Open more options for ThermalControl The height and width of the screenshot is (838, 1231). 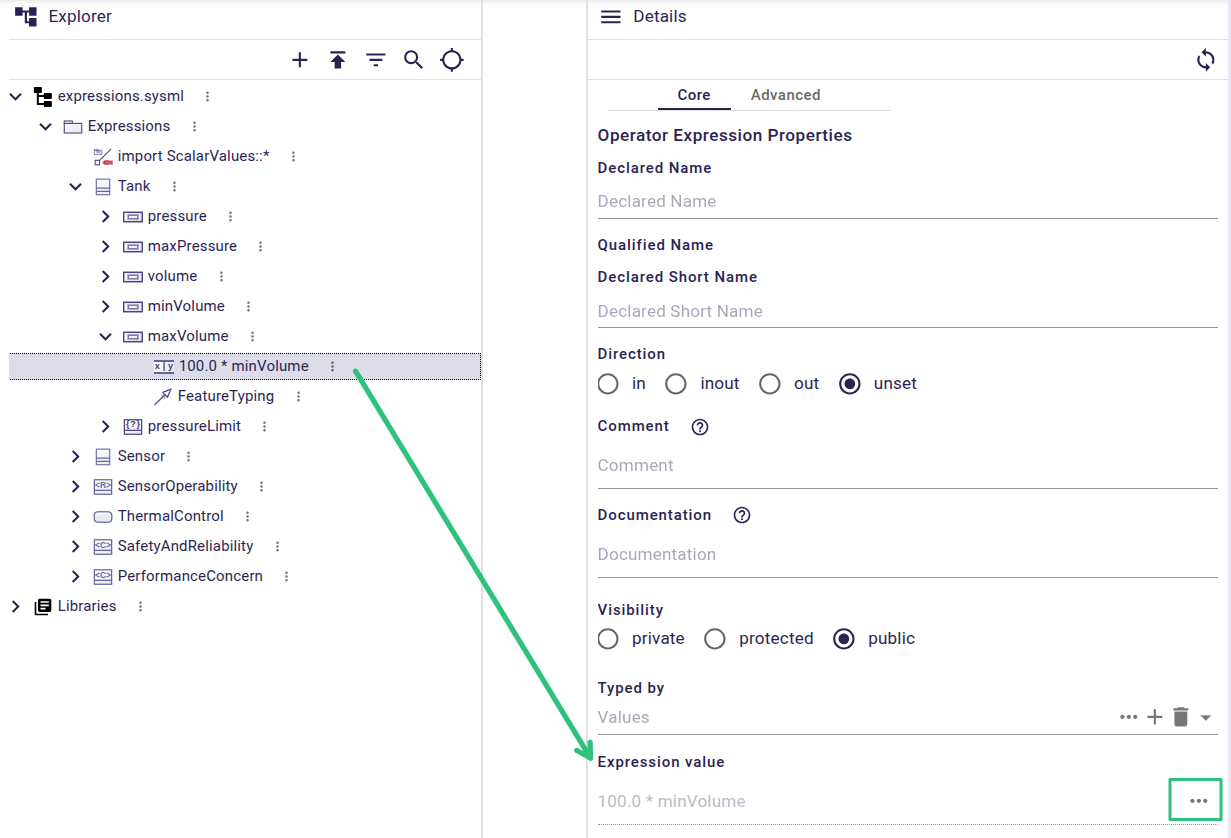[x=247, y=516]
